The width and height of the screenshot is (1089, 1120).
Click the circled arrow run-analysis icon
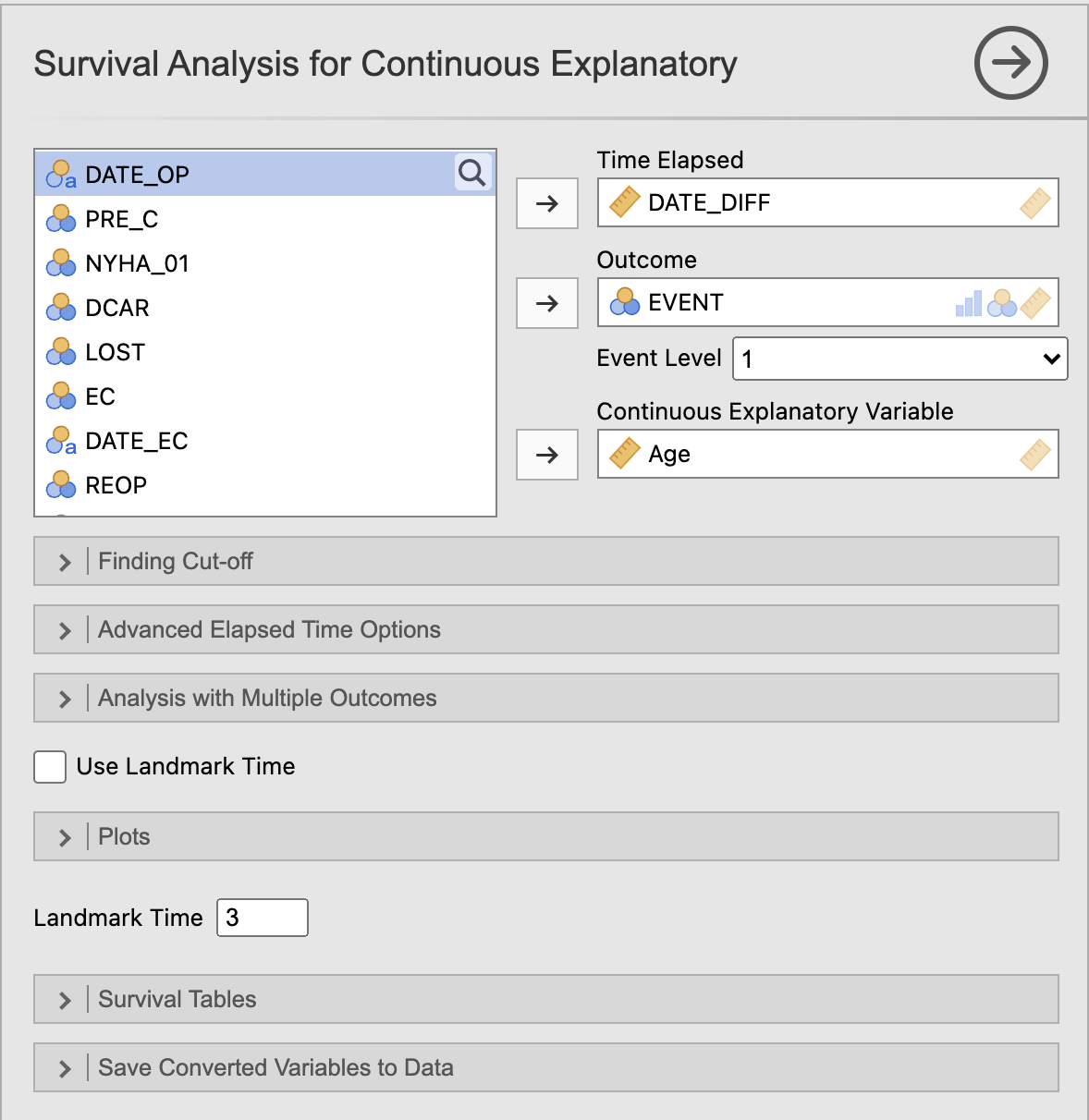click(1010, 63)
